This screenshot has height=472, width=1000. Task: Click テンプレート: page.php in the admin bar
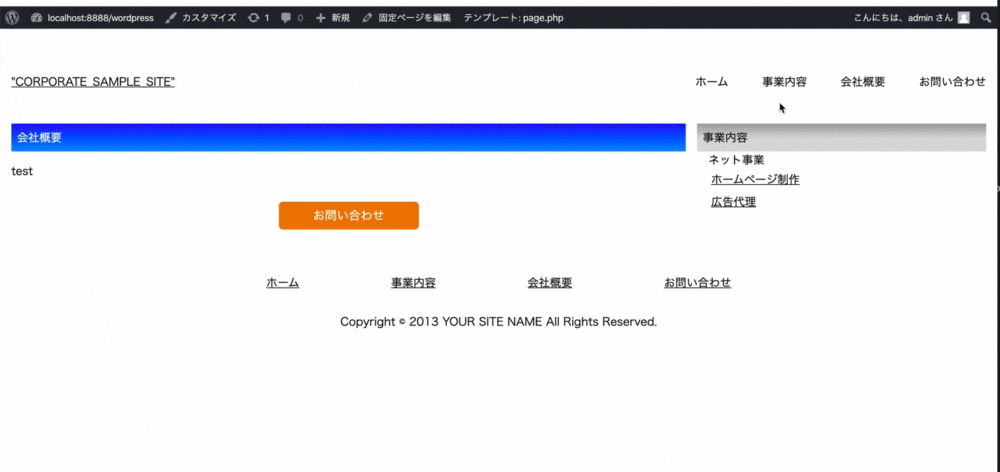[513, 18]
